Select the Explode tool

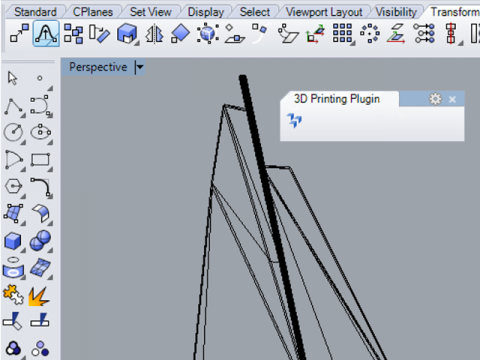point(39,296)
